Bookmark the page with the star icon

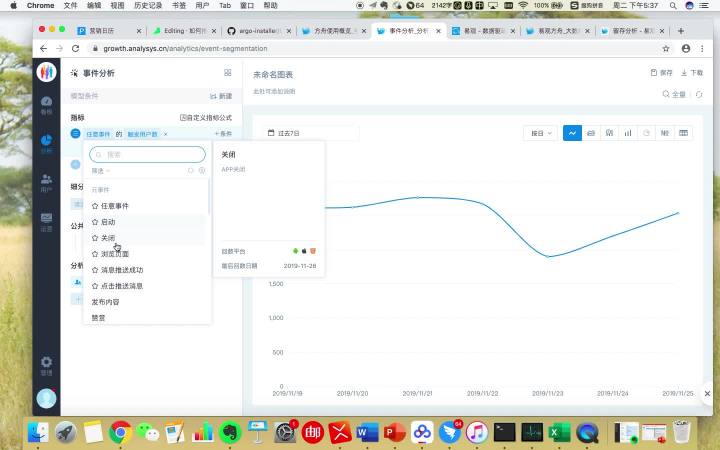[666, 48]
